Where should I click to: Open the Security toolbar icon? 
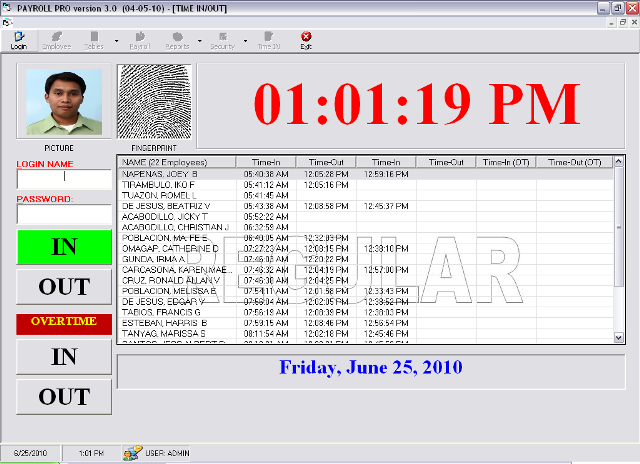pyautogui.click(x=223, y=41)
